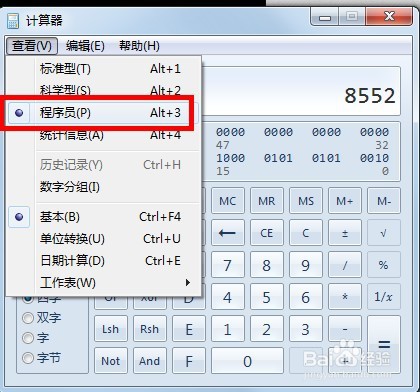Click the backspace arrow button

click(228, 233)
